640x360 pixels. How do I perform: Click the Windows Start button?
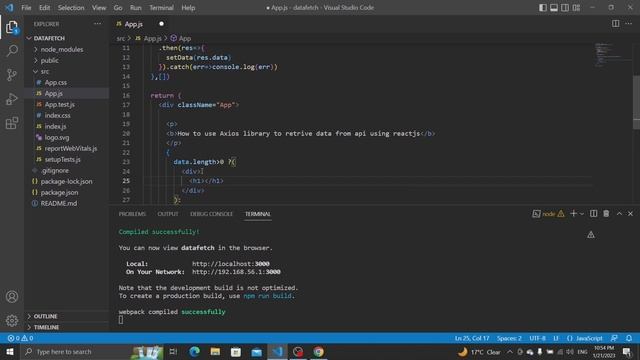[9, 351]
